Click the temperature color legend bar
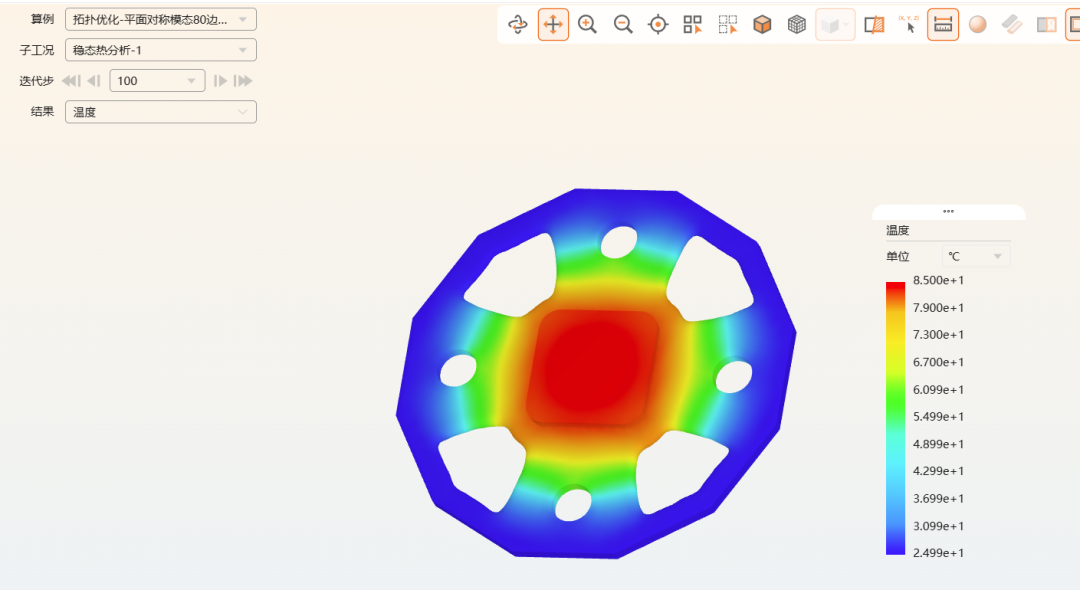1080x590 pixels. [895, 418]
